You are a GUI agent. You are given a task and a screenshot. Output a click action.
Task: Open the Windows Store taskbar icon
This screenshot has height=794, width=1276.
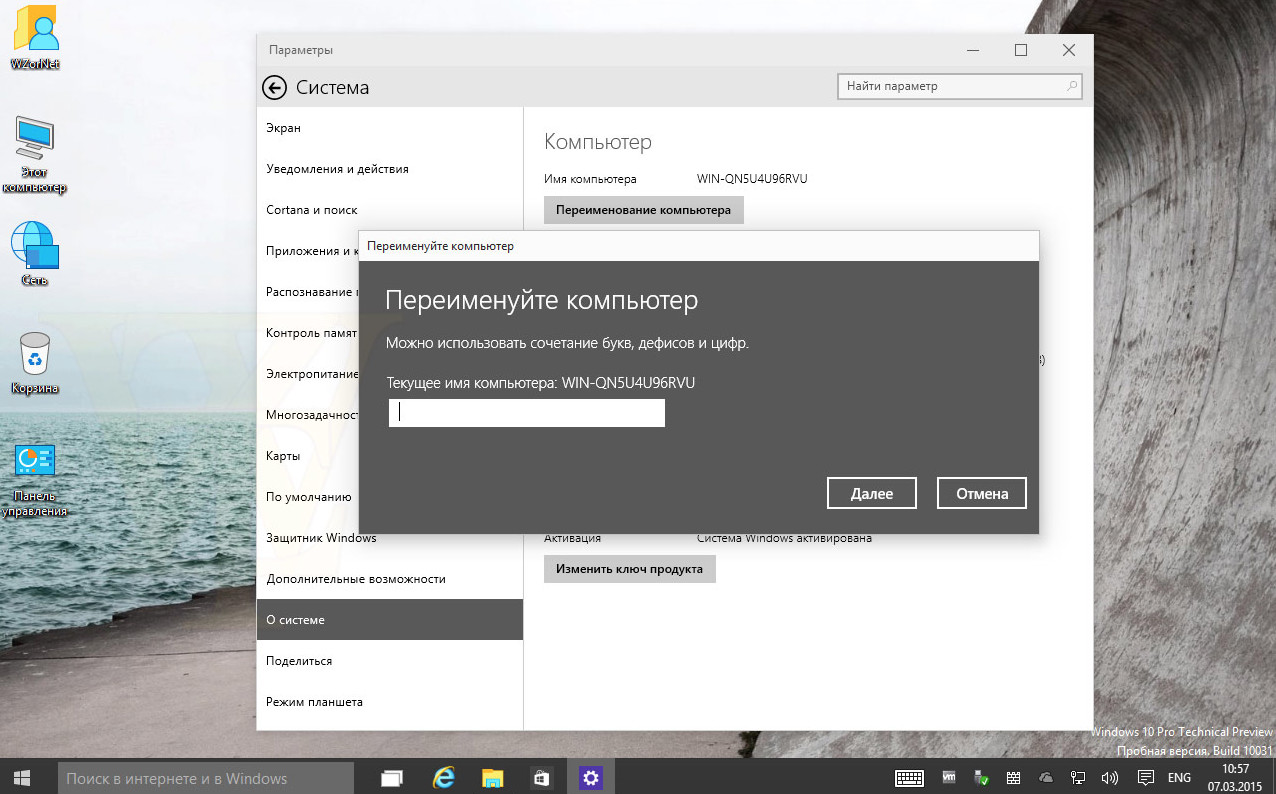pyautogui.click(x=541, y=778)
